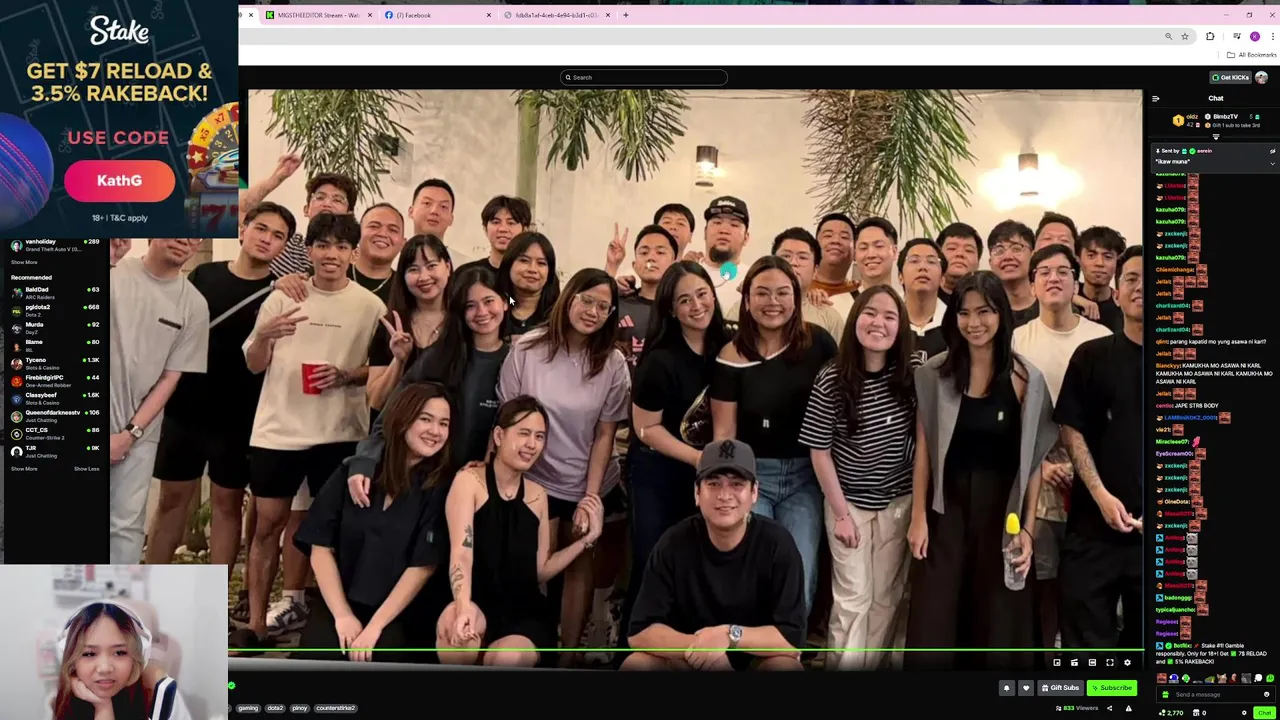Enter fullscreen on video player
The image size is (1280, 720).
(x=1109, y=662)
